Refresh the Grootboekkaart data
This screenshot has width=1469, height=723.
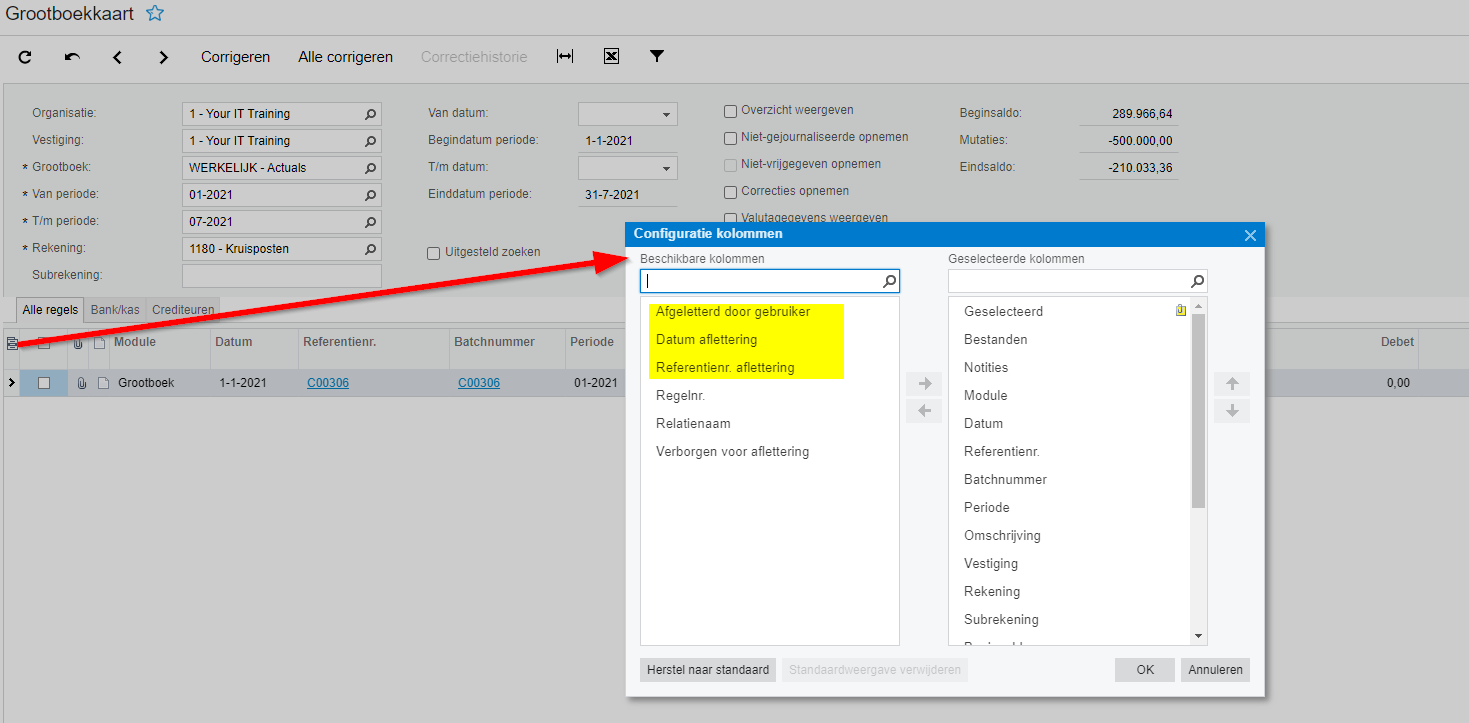pyautogui.click(x=25, y=57)
